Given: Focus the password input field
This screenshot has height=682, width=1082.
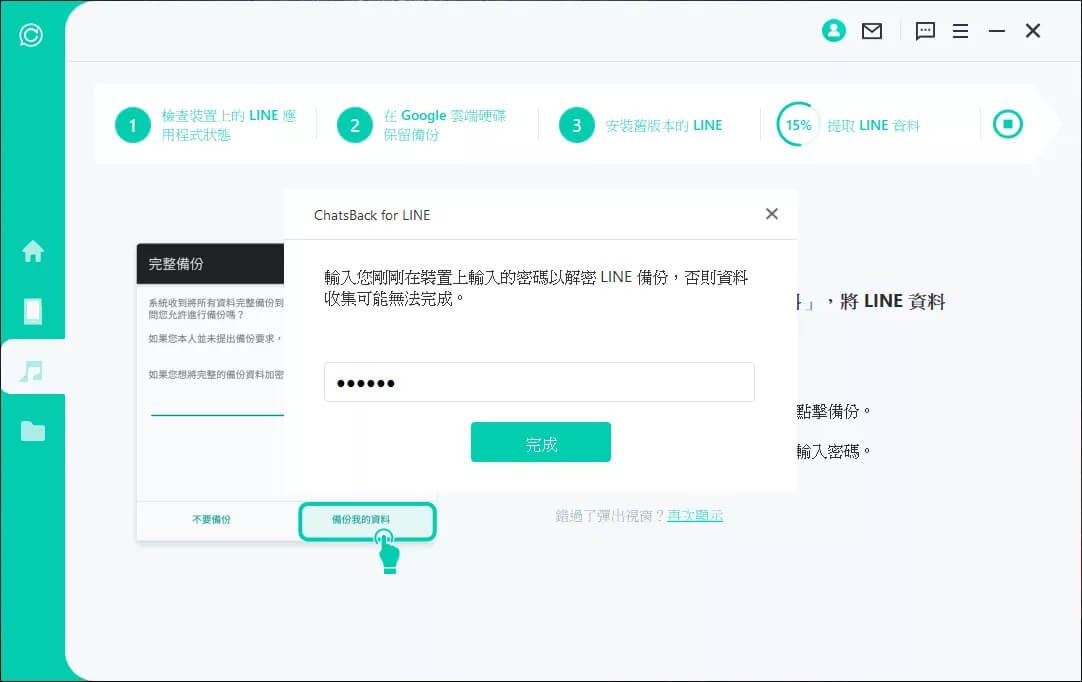Looking at the screenshot, I should click(x=539, y=382).
